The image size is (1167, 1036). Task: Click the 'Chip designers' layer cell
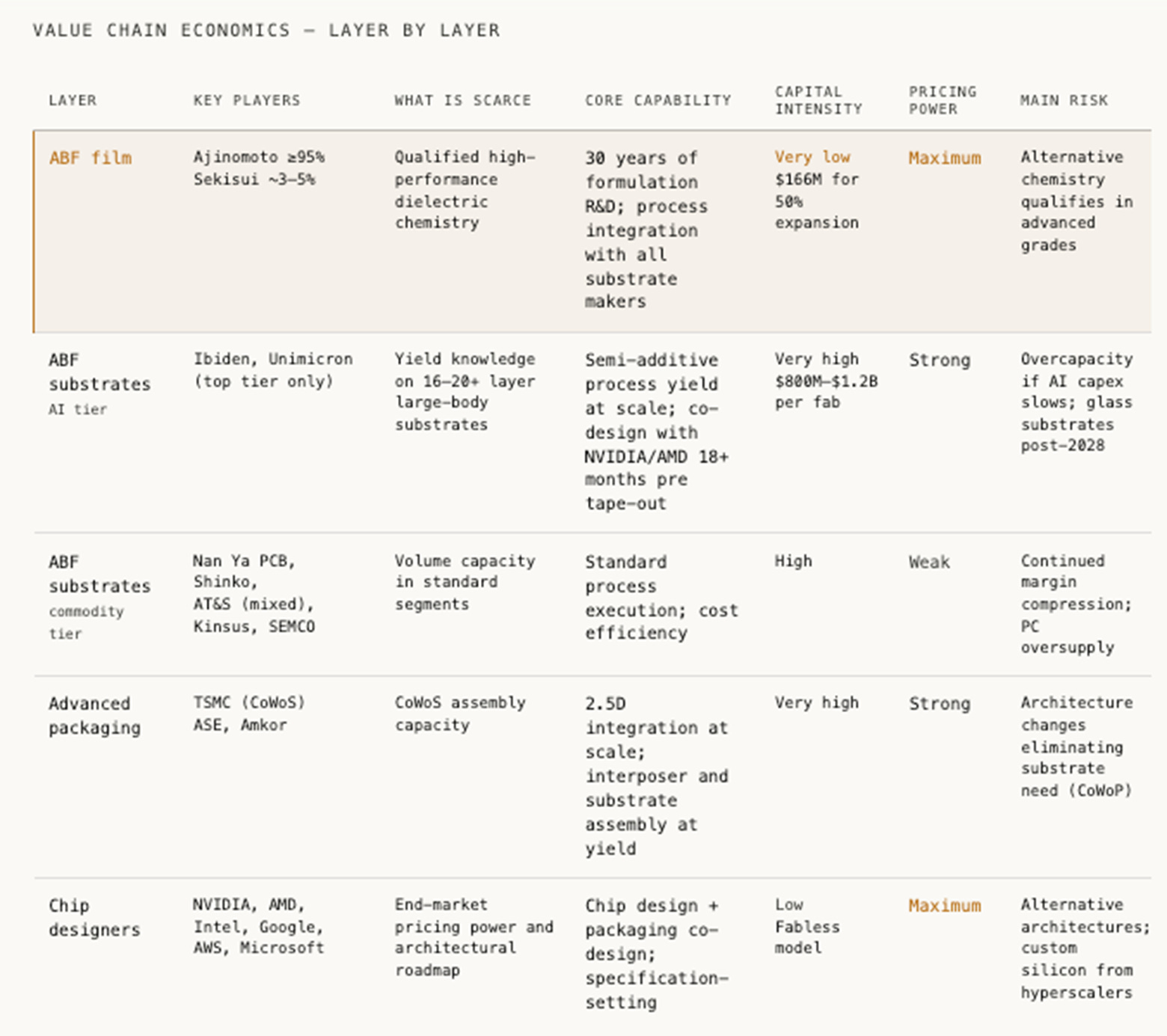click(x=94, y=918)
